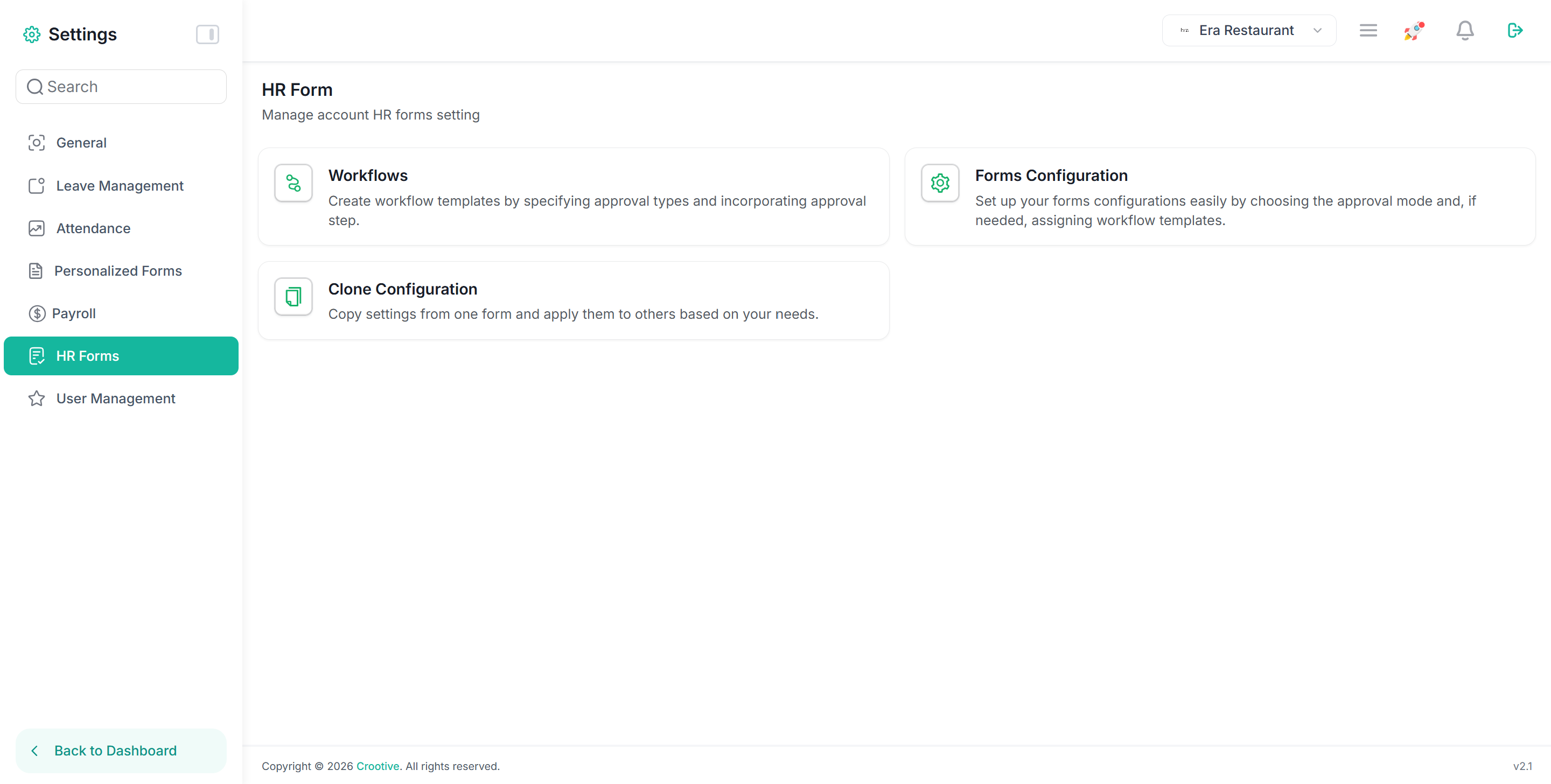
Task: Follow the Crootive link in footer
Action: (378, 766)
